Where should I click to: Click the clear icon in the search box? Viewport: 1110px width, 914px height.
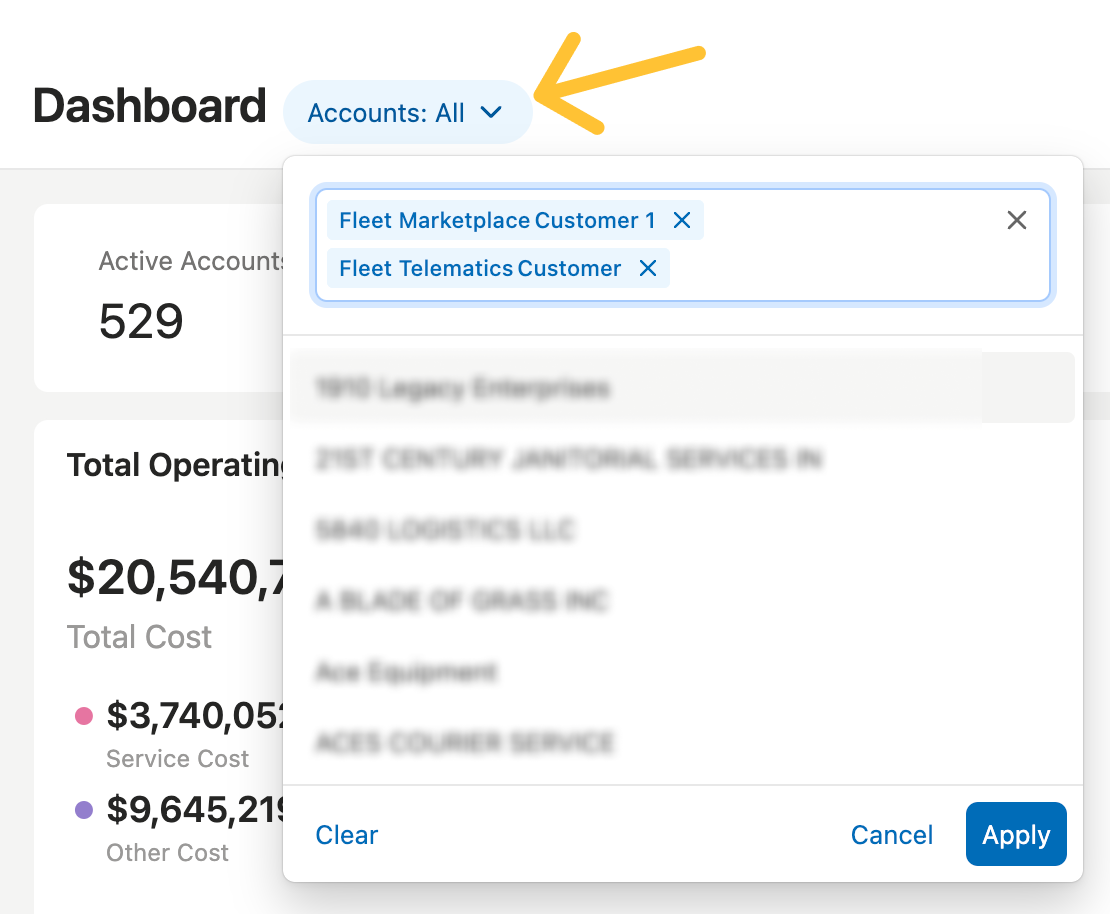pyautogui.click(x=1017, y=220)
